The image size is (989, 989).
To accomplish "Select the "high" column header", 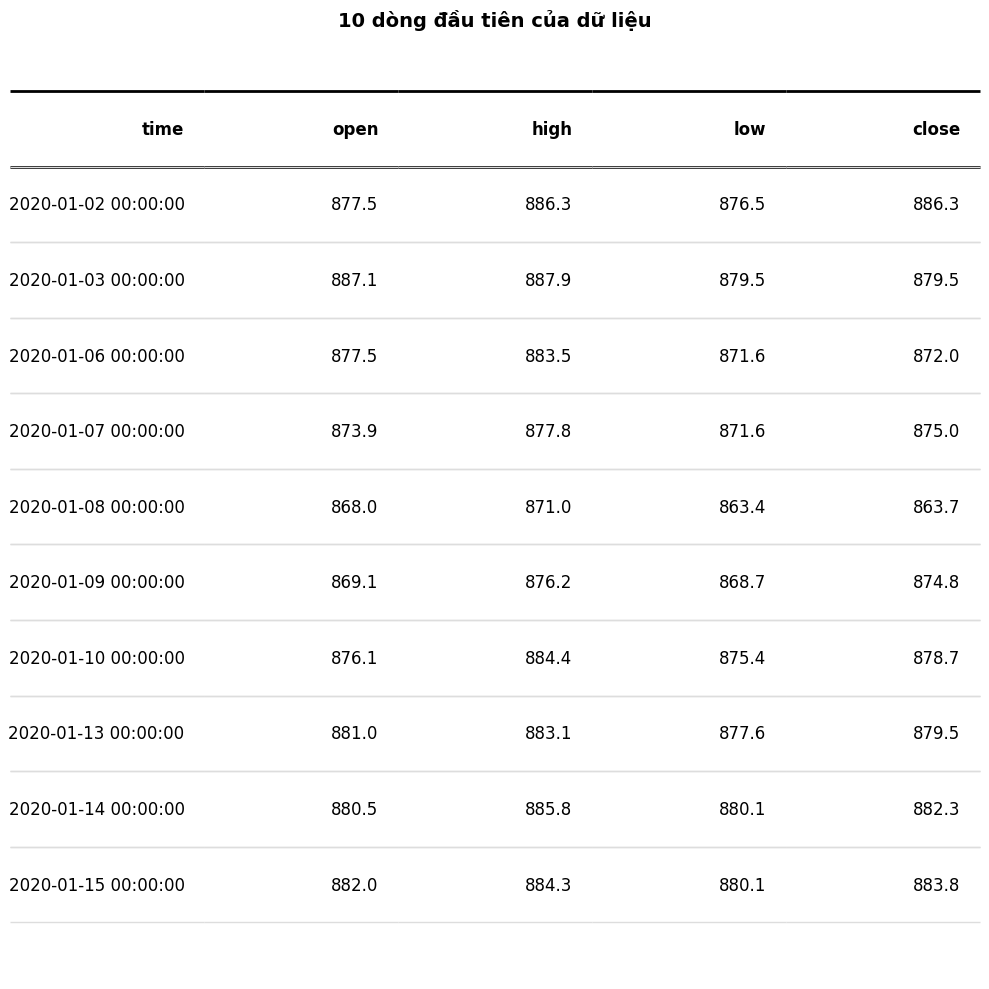I will coord(551,130).
